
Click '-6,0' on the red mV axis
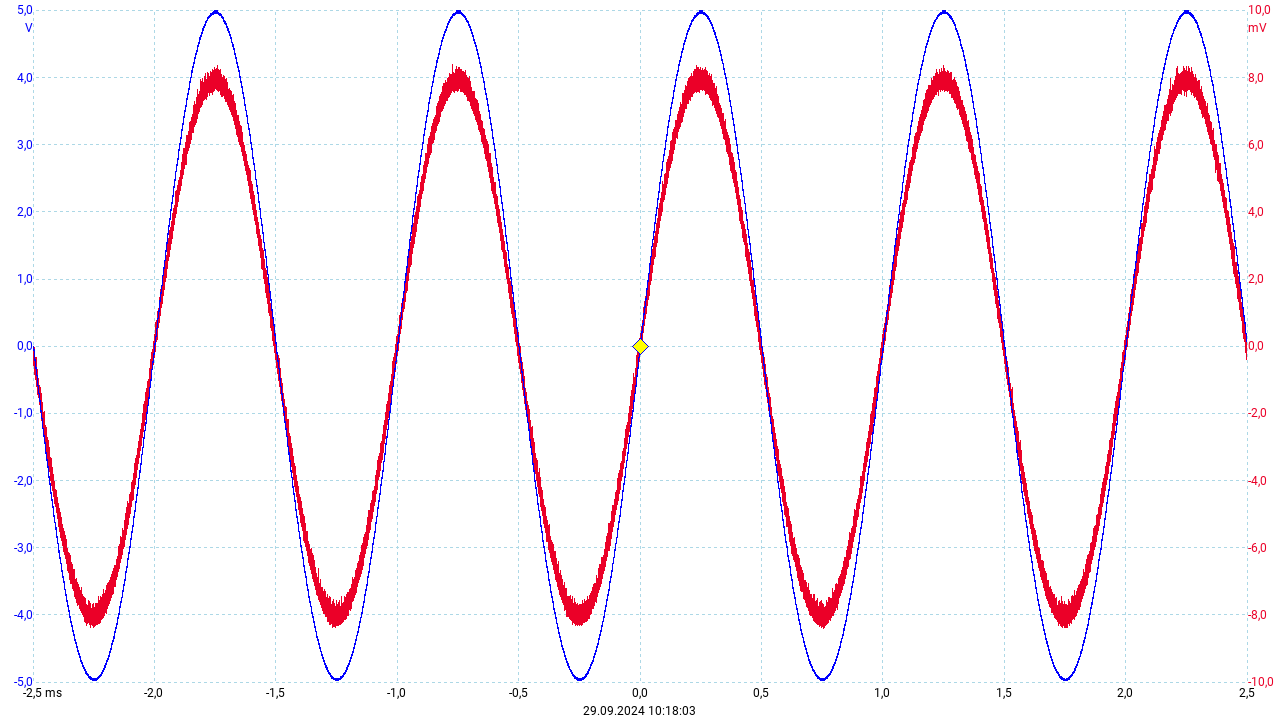coord(1258,548)
